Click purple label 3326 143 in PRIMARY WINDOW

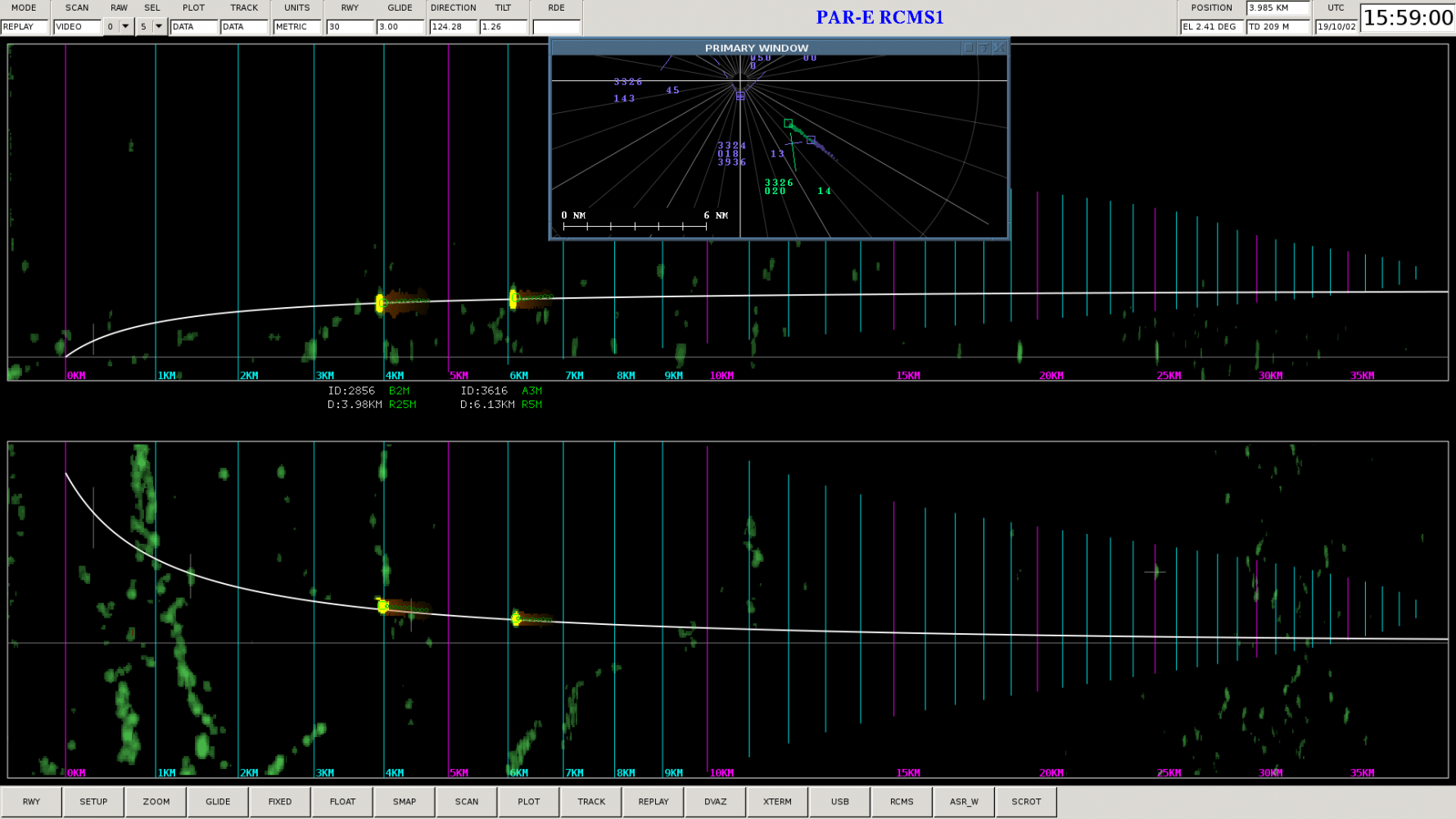pos(628,90)
